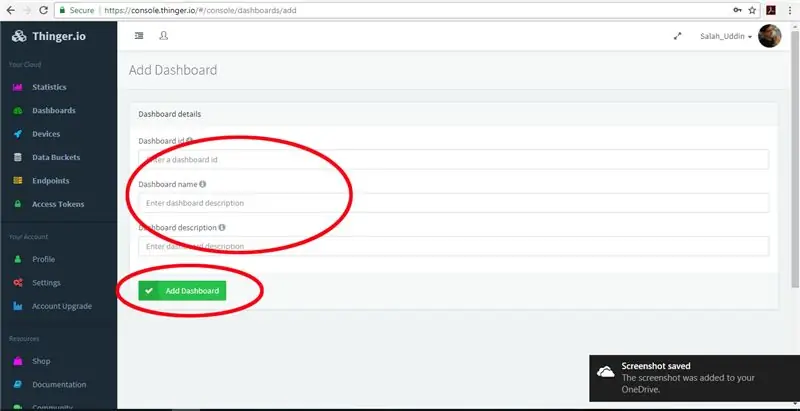800x411 pixels.
Task: Click the Dashboard details panel heading
Action: 170,114
